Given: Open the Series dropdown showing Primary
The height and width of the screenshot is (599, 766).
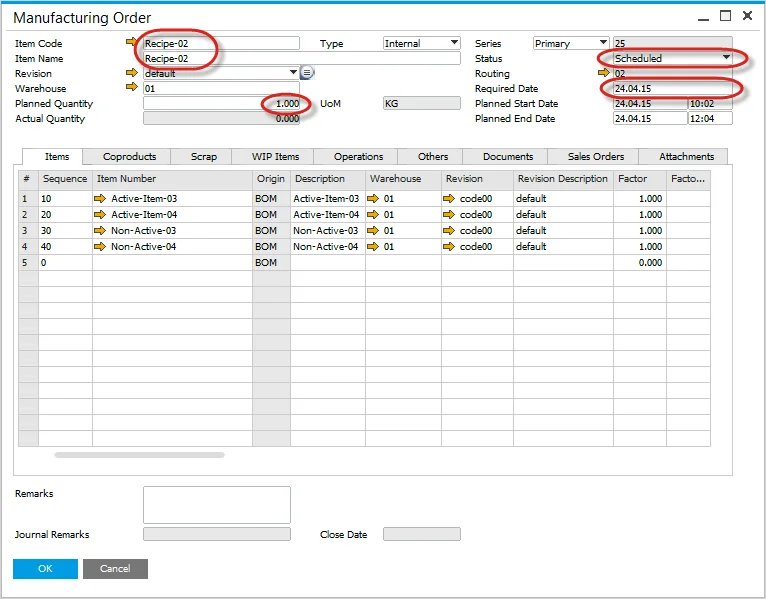Looking at the screenshot, I should 603,43.
